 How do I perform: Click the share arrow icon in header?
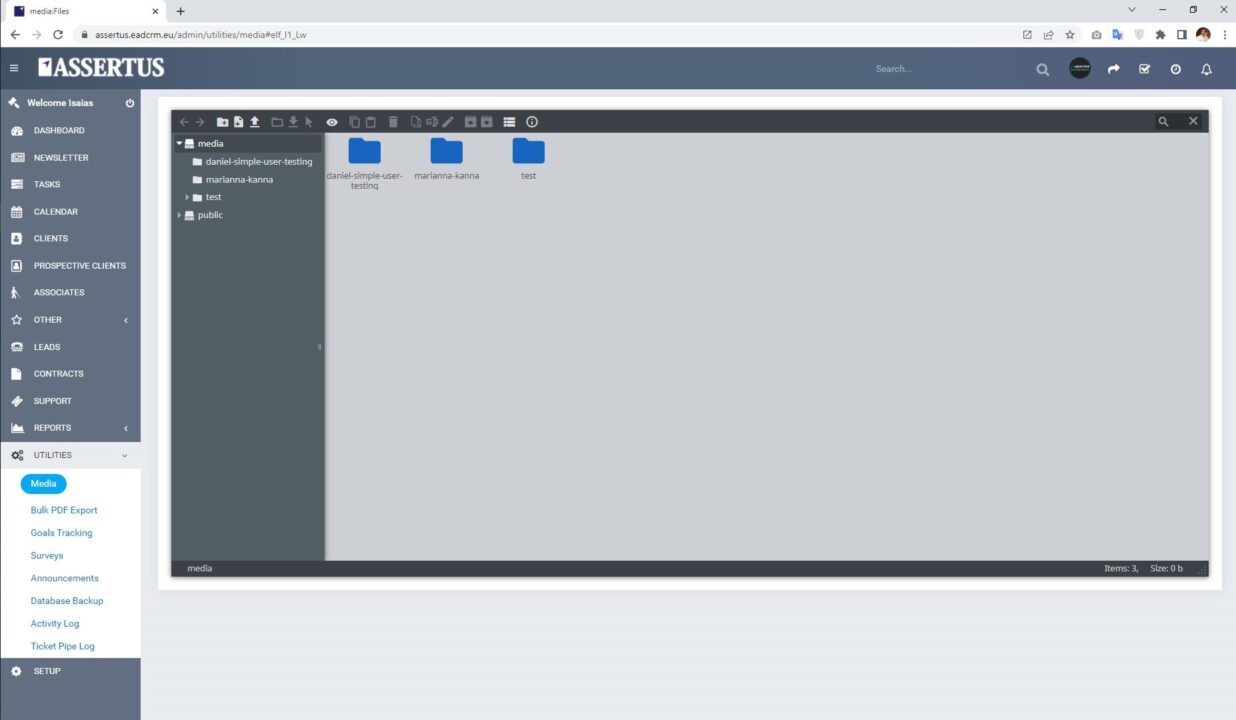click(1114, 69)
